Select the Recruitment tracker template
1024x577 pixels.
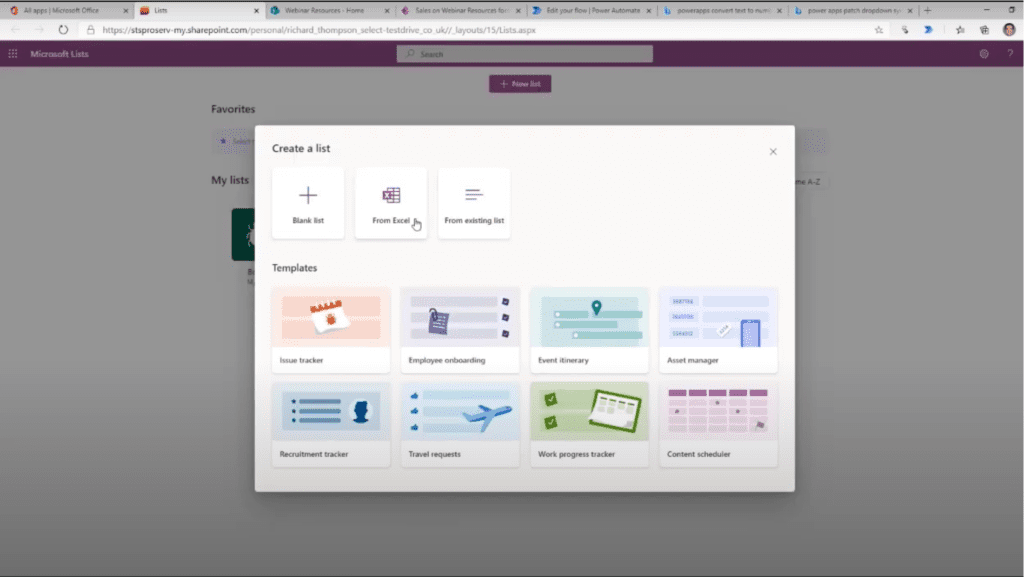coord(331,424)
